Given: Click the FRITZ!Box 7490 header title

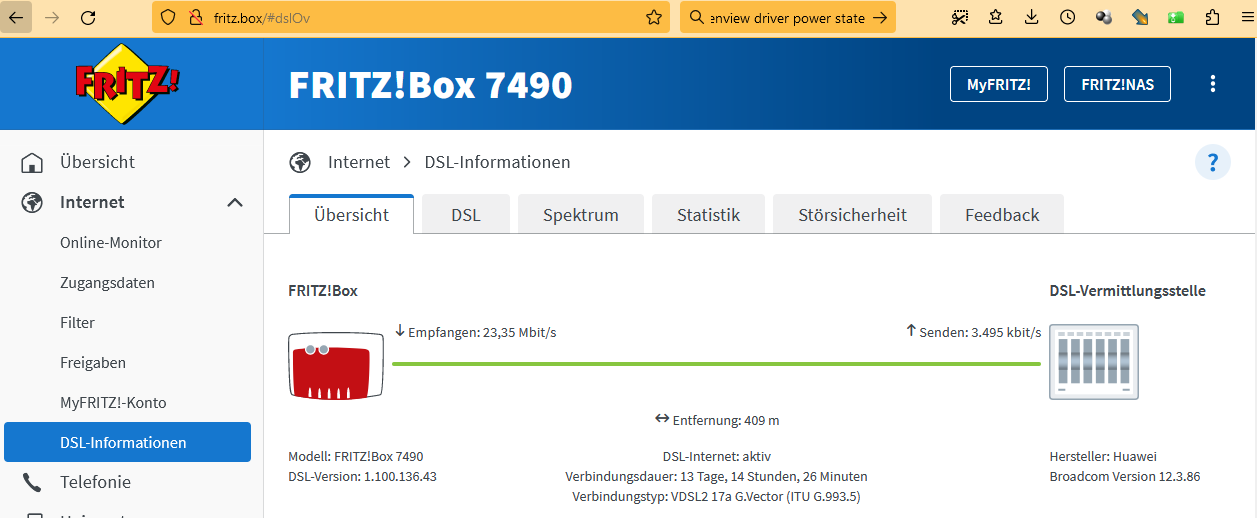Looking at the screenshot, I should [431, 85].
